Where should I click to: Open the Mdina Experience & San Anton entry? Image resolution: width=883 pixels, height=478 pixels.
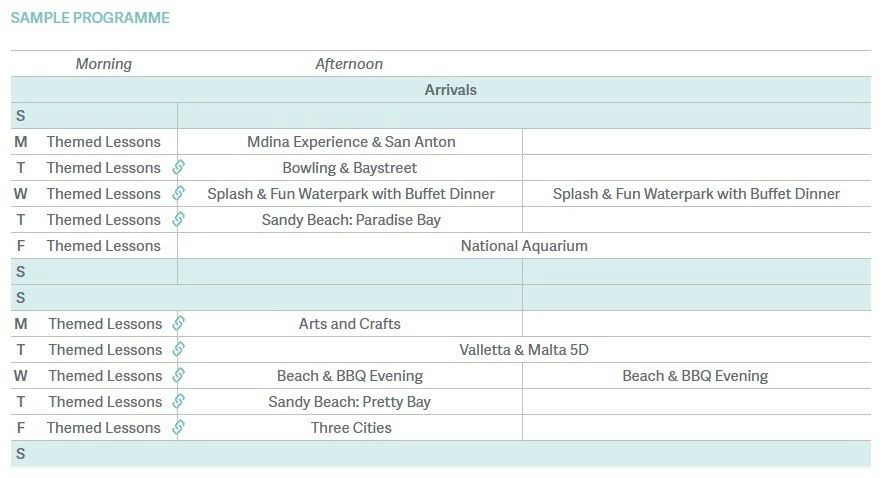[x=351, y=142]
